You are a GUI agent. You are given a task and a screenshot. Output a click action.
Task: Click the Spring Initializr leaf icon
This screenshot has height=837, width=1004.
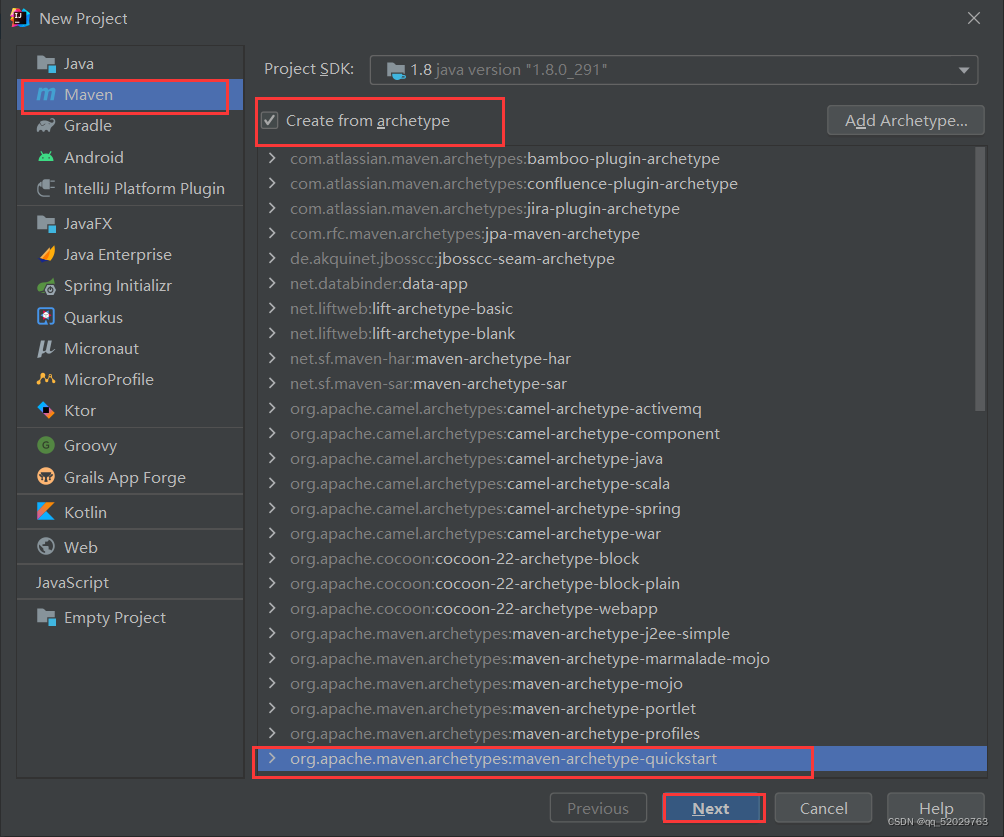coord(46,286)
